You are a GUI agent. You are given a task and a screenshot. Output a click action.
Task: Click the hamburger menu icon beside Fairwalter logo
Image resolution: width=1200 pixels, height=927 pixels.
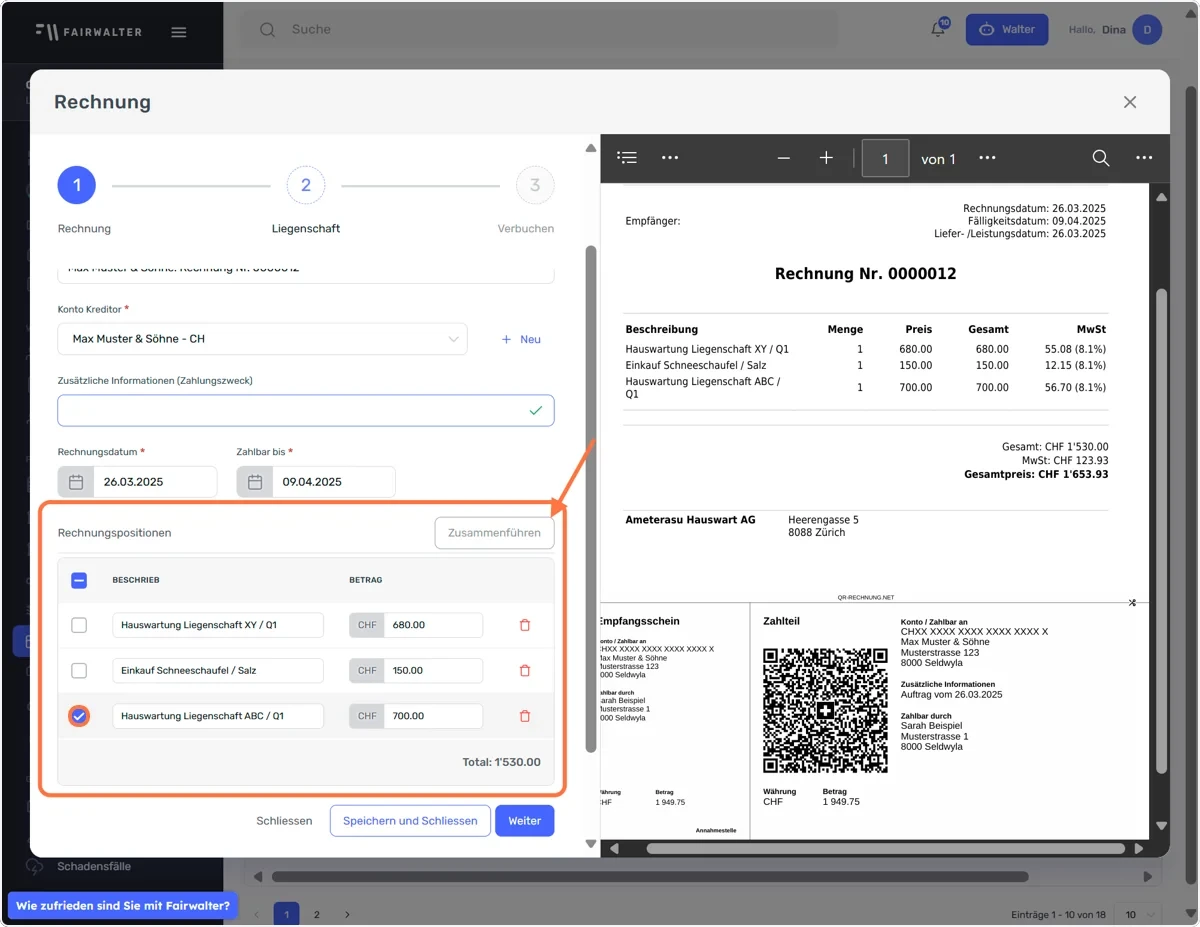pos(179,32)
